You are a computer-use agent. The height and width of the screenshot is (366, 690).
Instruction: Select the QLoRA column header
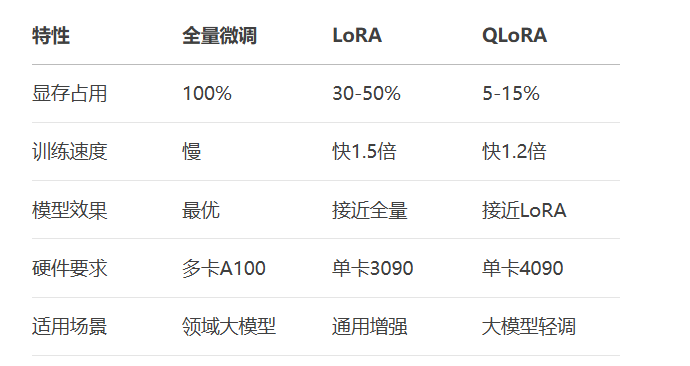click(x=514, y=36)
